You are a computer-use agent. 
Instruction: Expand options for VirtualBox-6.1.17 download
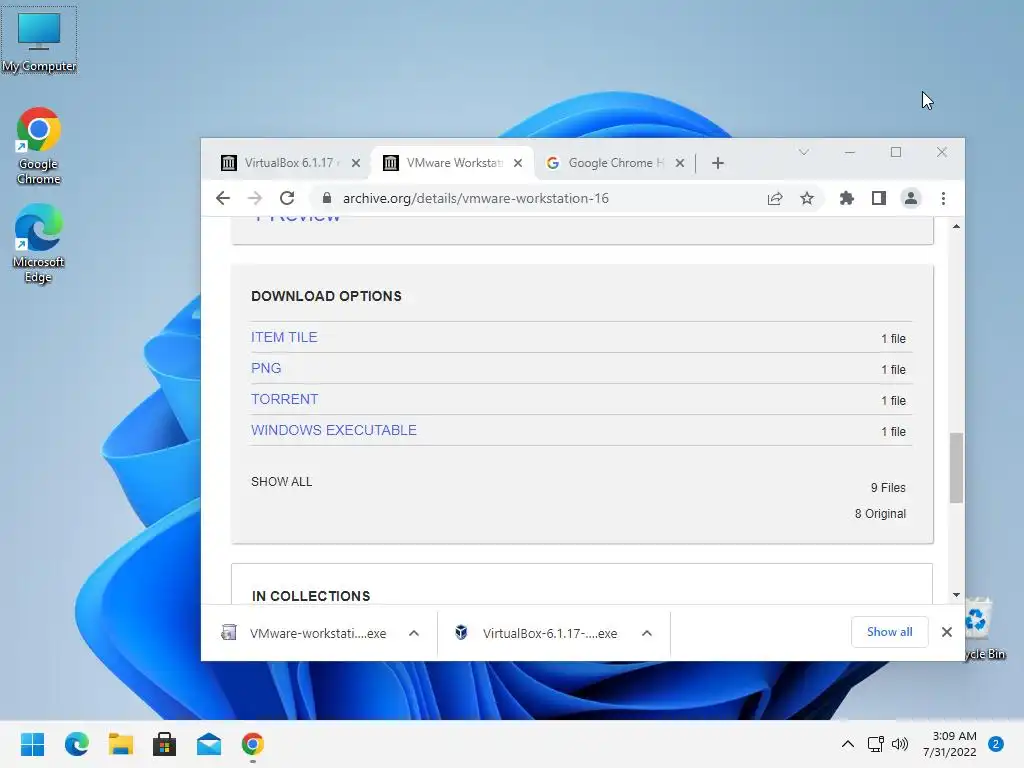point(647,633)
